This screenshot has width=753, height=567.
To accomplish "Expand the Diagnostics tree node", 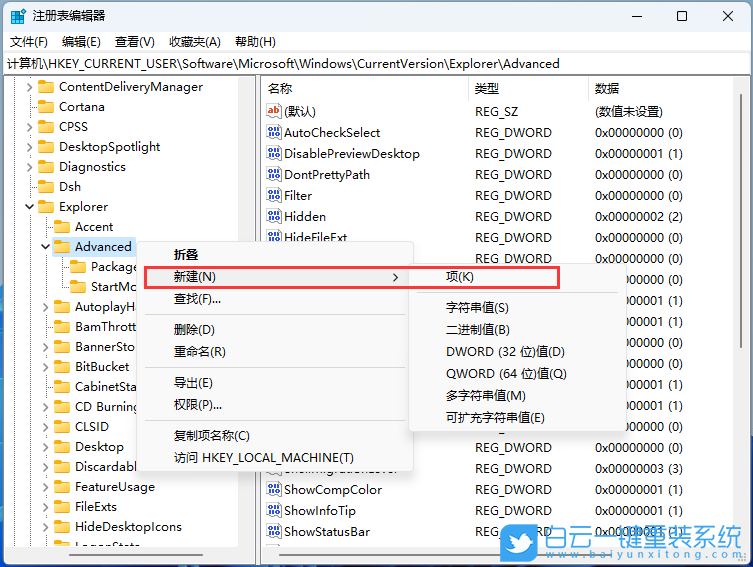I will (x=29, y=167).
